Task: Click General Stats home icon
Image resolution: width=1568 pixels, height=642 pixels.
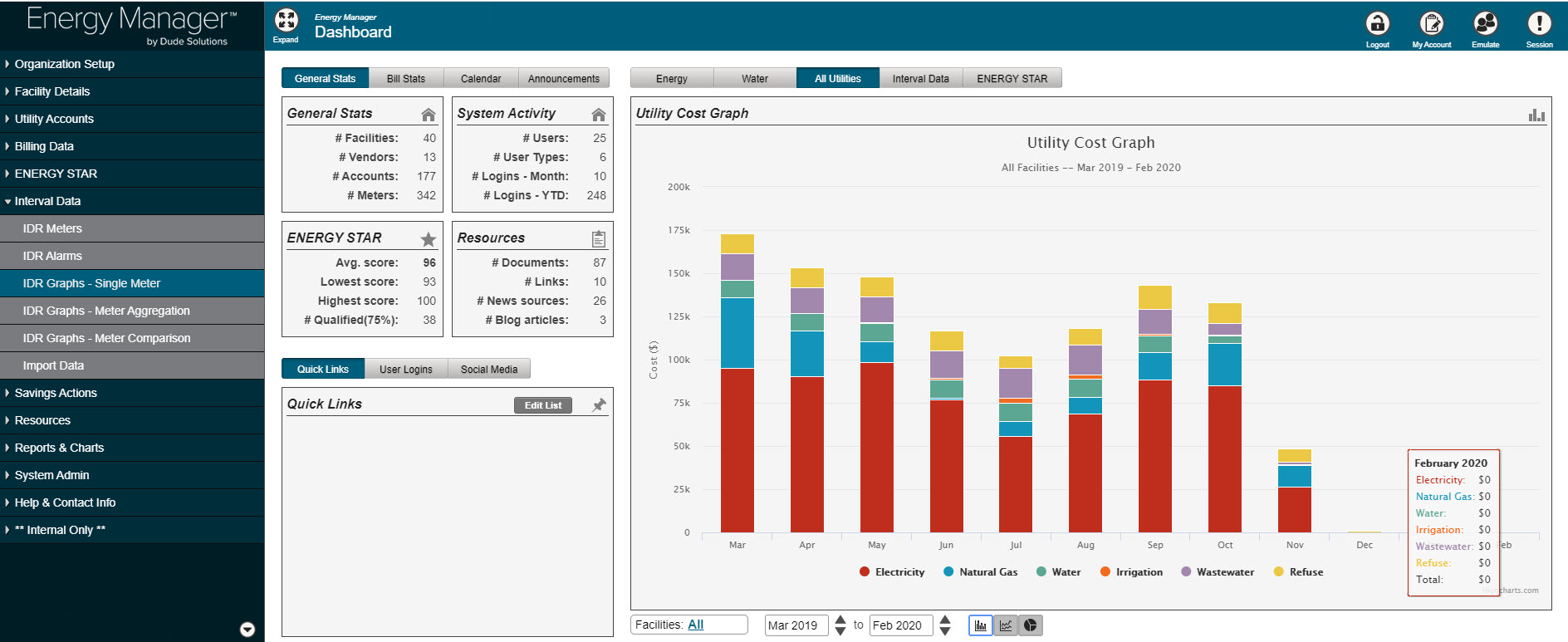Action: (x=429, y=115)
